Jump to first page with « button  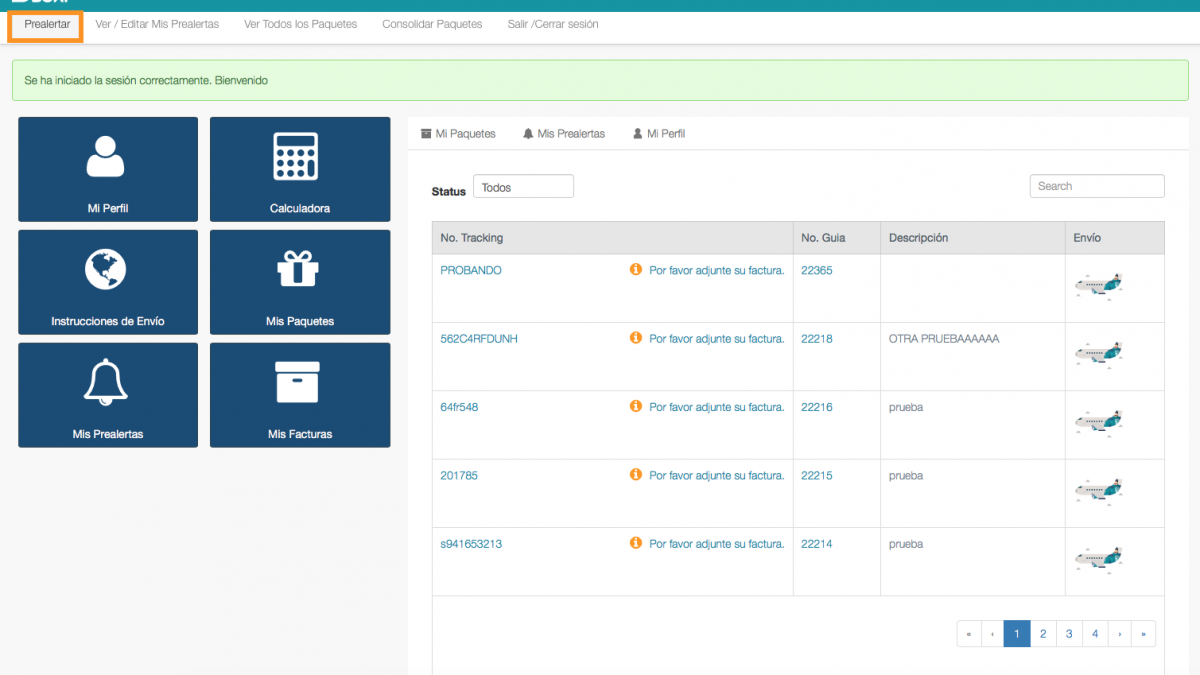969,634
